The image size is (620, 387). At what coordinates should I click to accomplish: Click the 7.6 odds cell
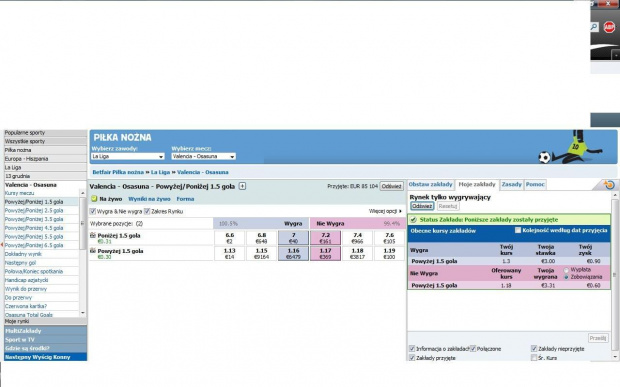(389, 238)
